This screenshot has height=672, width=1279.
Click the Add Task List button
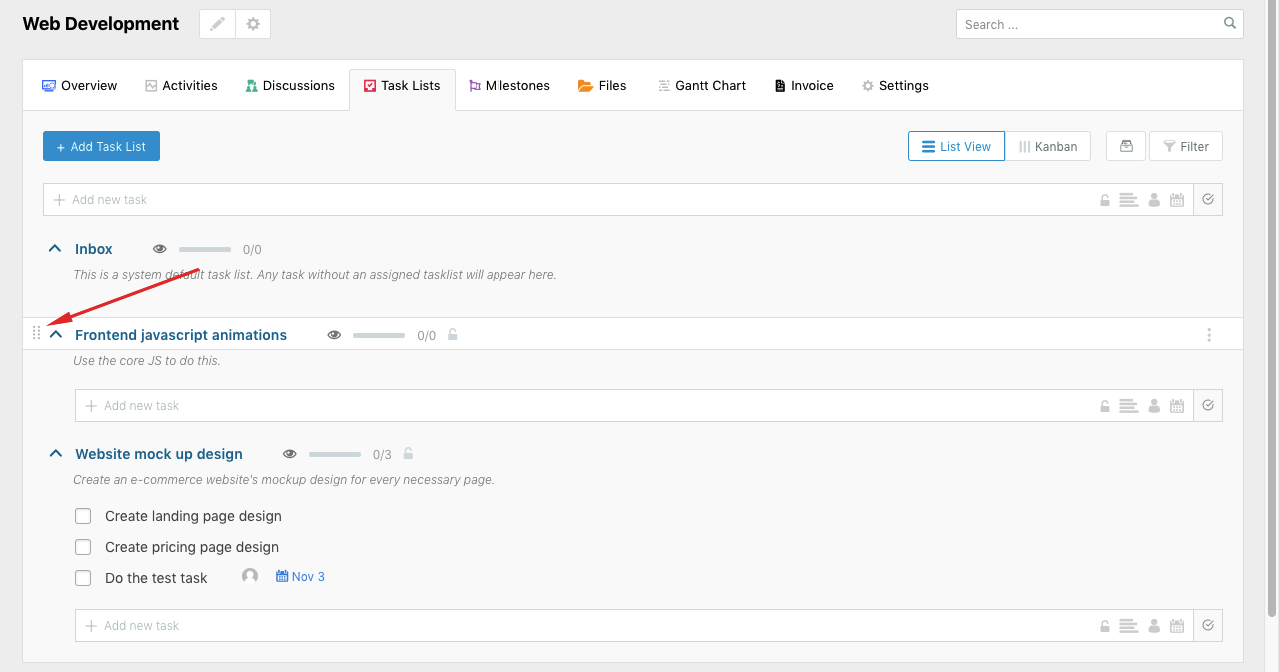click(x=101, y=145)
